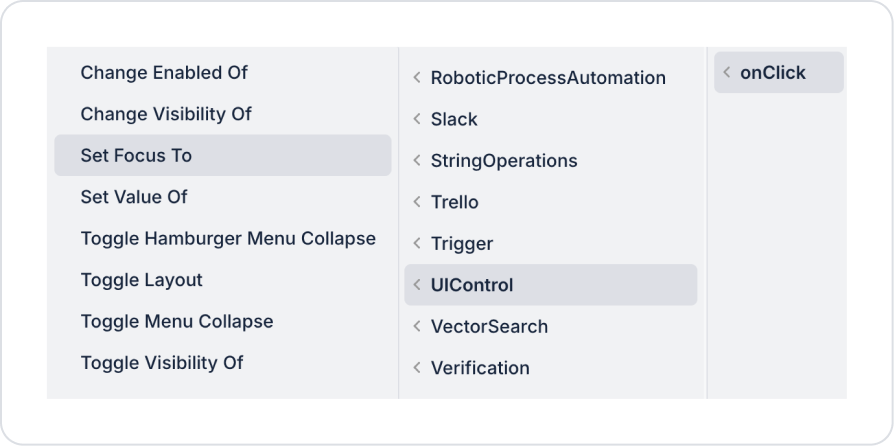Screen dimensions: 894x446
Task: Click the chevron beside onClick
Action: coord(727,73)
